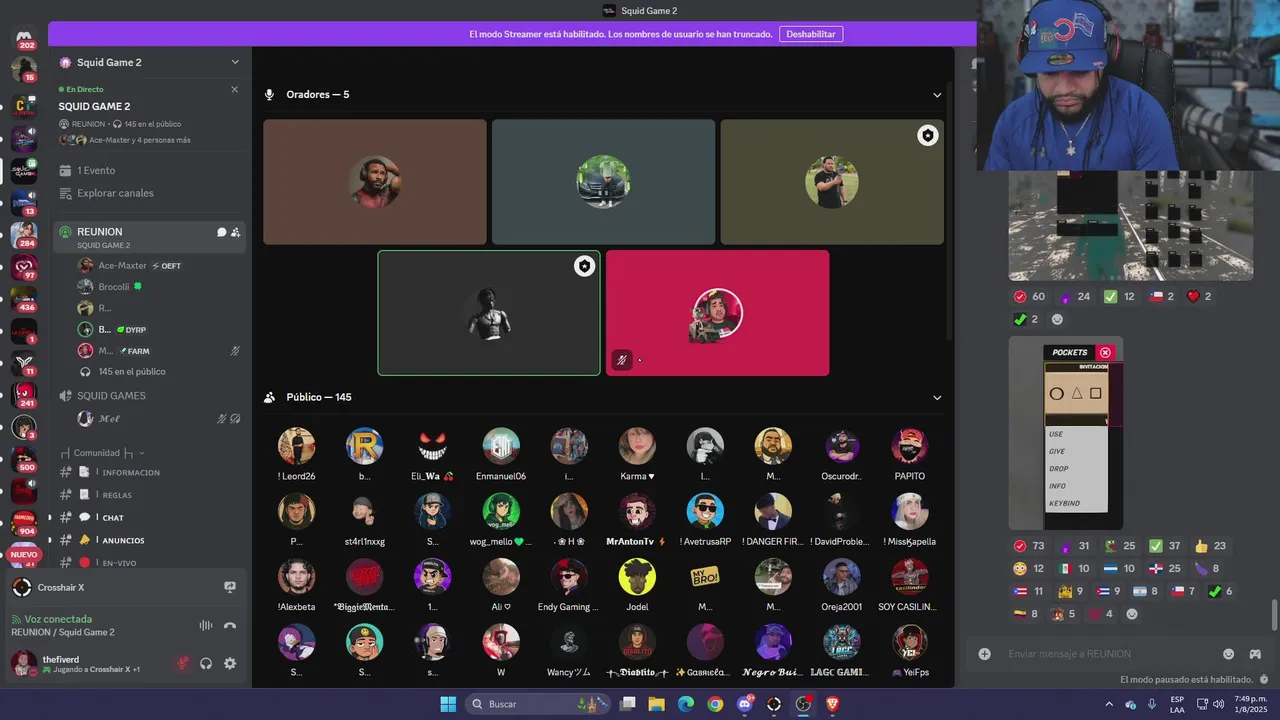This screenshot has width=1280, height=720.
Task: Open Microsoft Edge from the taskbar
Action: 685,704
